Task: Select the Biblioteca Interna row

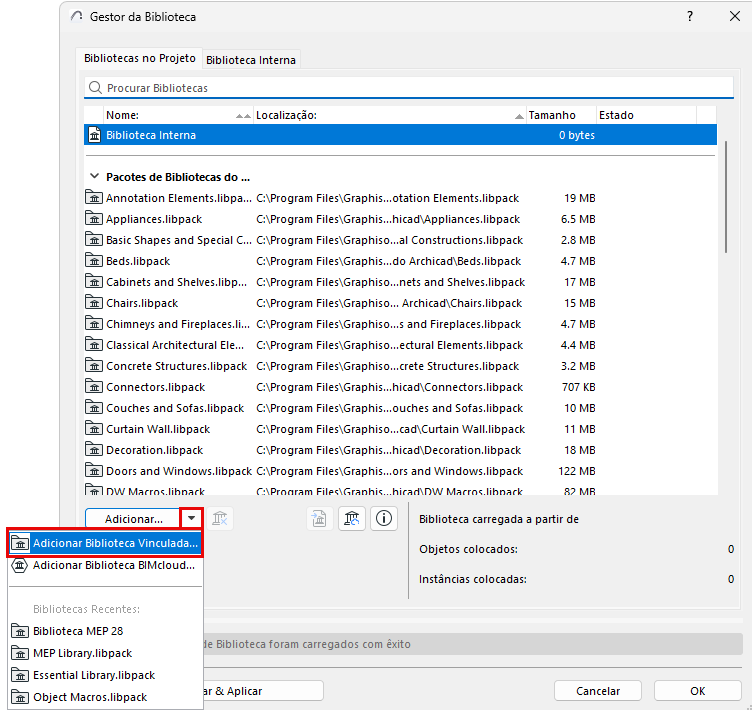Action: pos(400,135)
